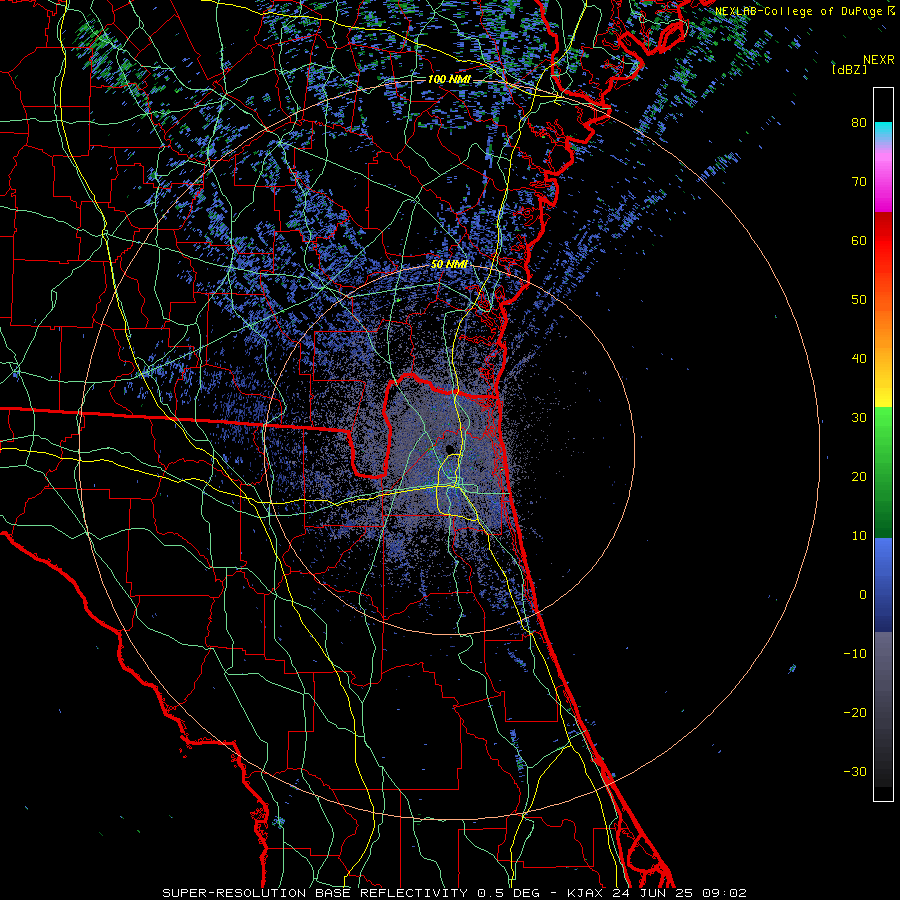Image resolution: width=900 pixels, height=900 pixels.
Task: Click the 0 value on the dBZ scale
Action: (863, 595)
